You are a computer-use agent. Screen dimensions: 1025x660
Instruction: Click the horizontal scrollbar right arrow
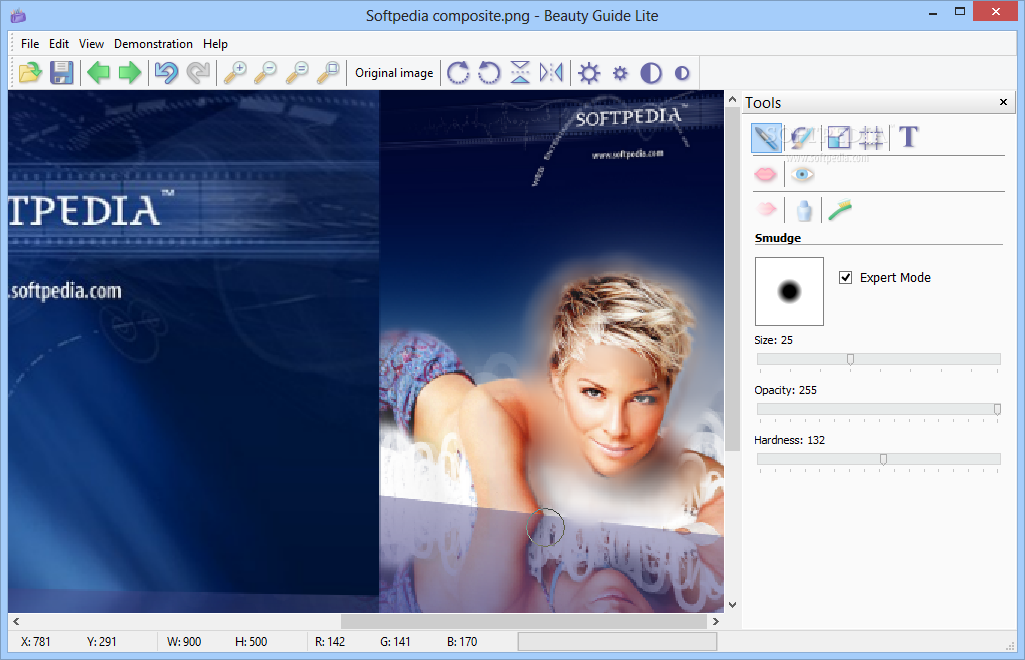[x=716, y=621]
